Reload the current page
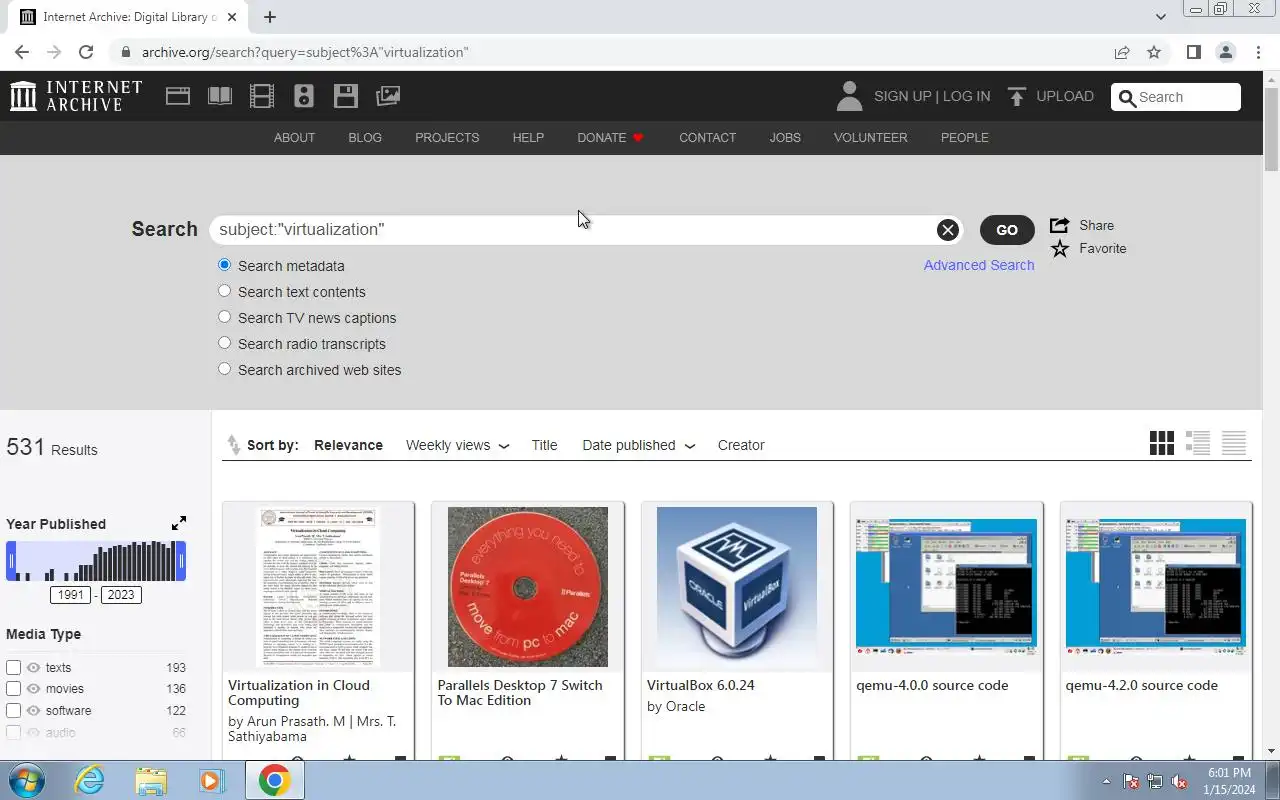This screenshot has height=800, width=1280. click(x=86, y=52)
